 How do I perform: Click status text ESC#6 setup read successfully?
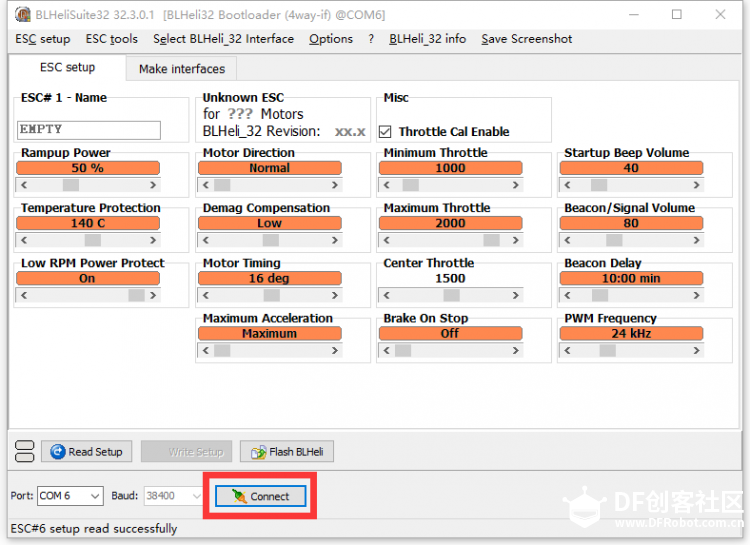94,528
